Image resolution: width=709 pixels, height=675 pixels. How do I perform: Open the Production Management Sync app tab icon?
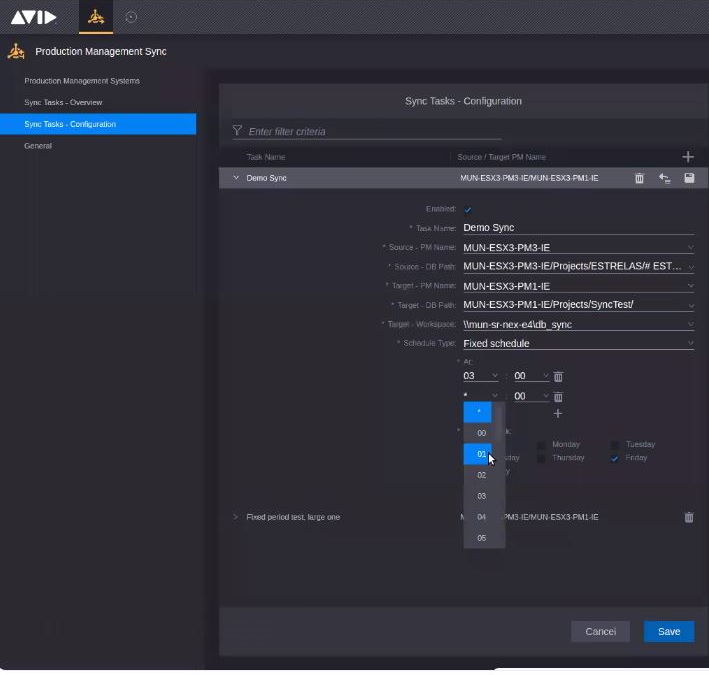(x=96, y=17)
